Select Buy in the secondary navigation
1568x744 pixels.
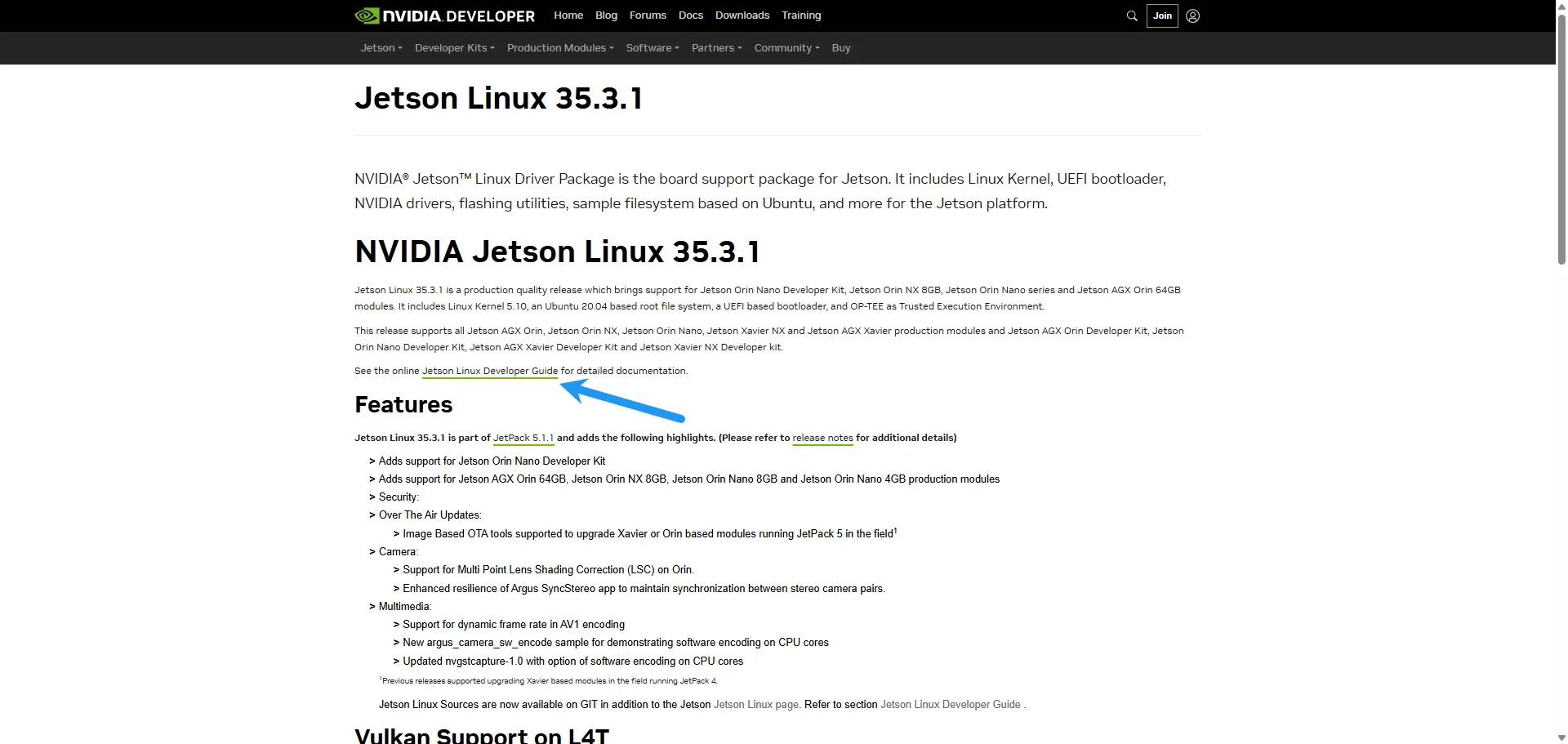coord(841,48)
